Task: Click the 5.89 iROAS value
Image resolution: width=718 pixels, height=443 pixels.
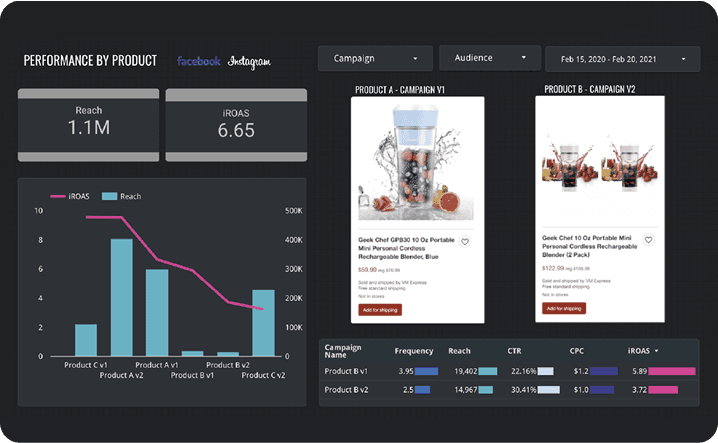Action: pyautogui.click(x=640, y=371)
